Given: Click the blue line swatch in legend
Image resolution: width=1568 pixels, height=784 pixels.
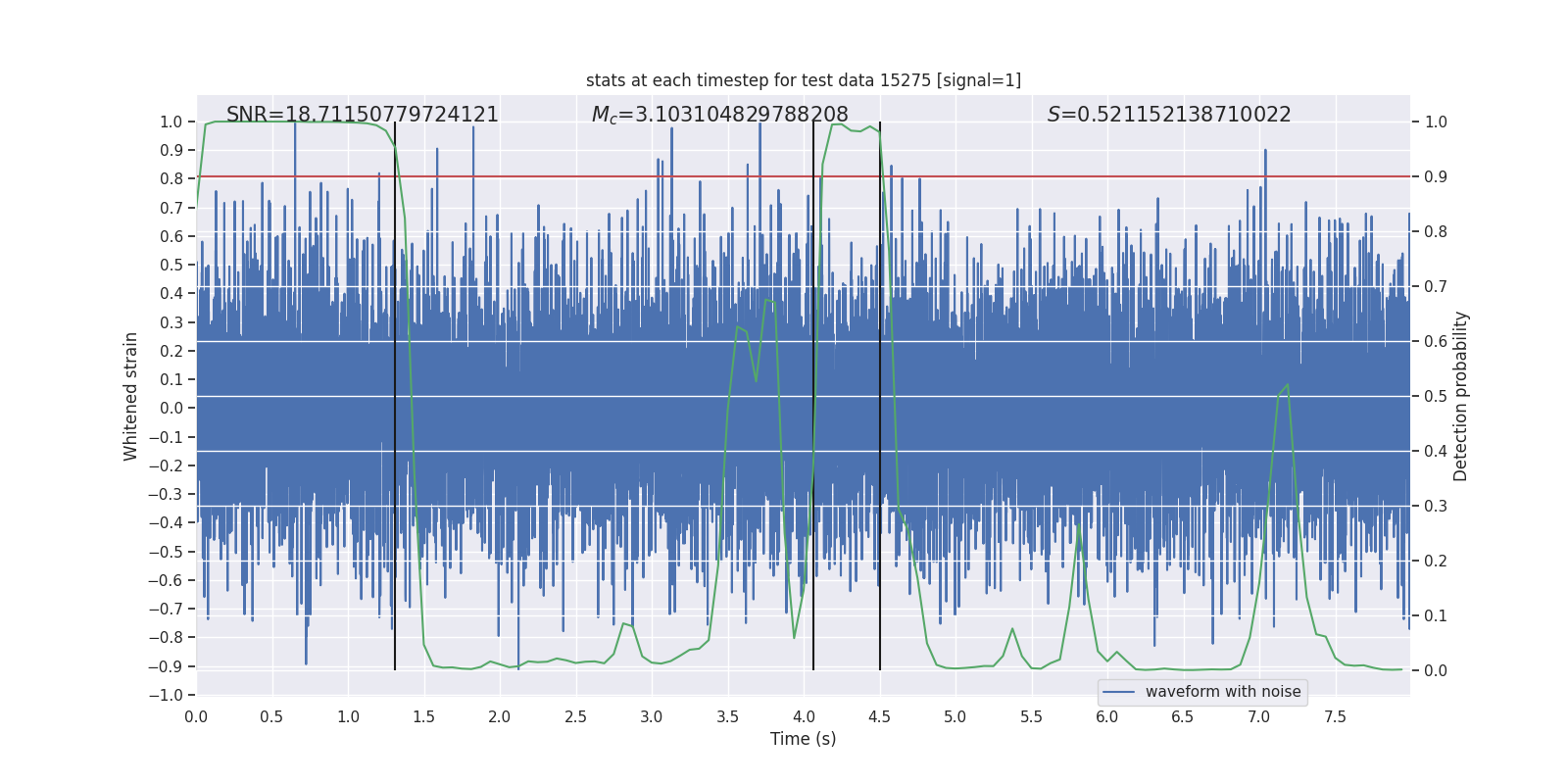Looking at the screenshot, I should (1119, 692).
